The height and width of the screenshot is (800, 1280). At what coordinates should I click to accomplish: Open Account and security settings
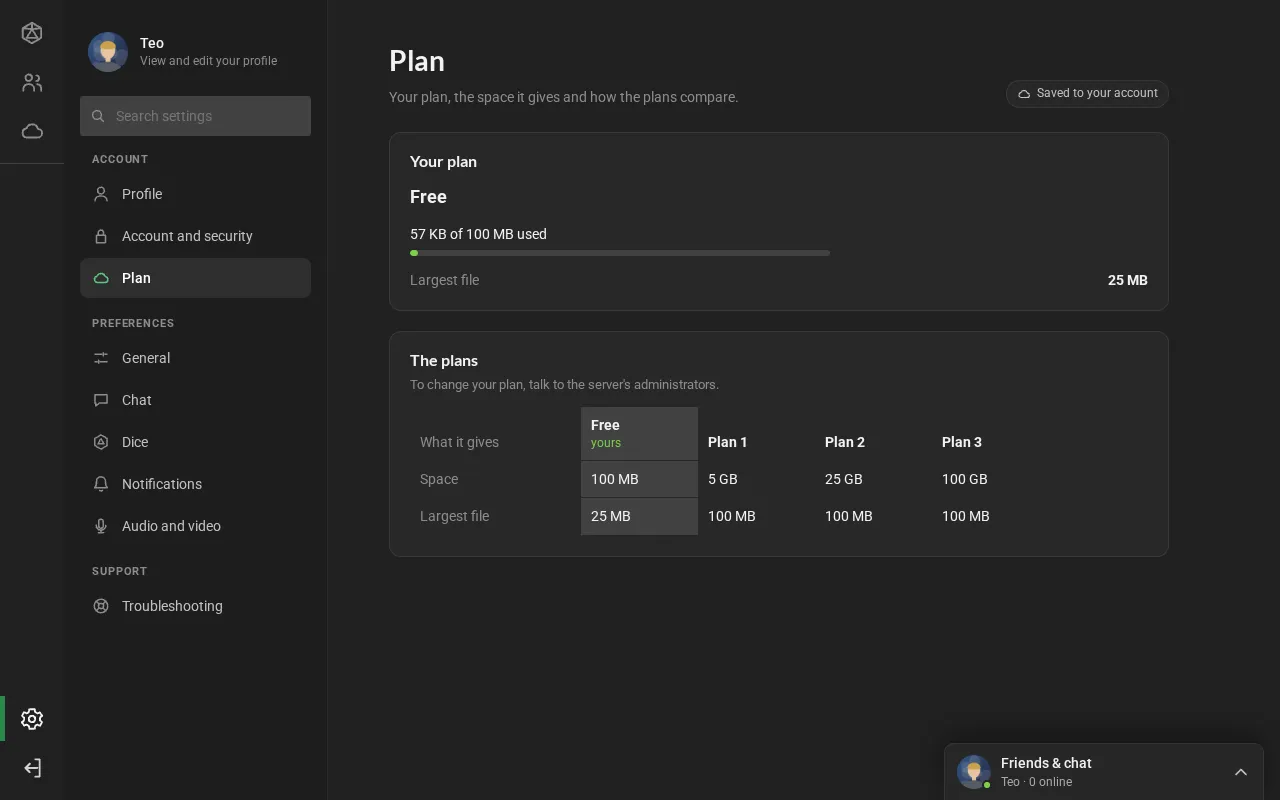pyautogui.click(x=195, y=236)
